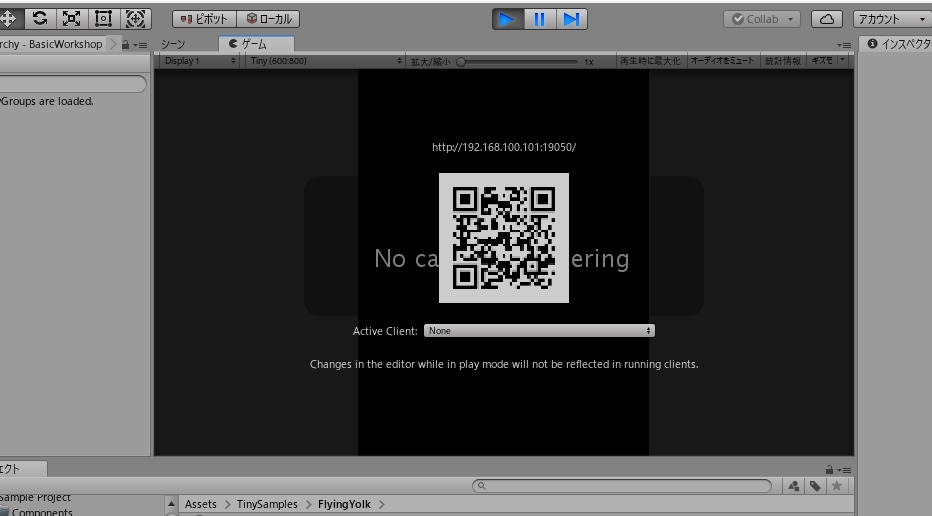Search project by type icon
The height and width of the screenshot is (516, 932).
pyautogui.click(x=794, y=486)
